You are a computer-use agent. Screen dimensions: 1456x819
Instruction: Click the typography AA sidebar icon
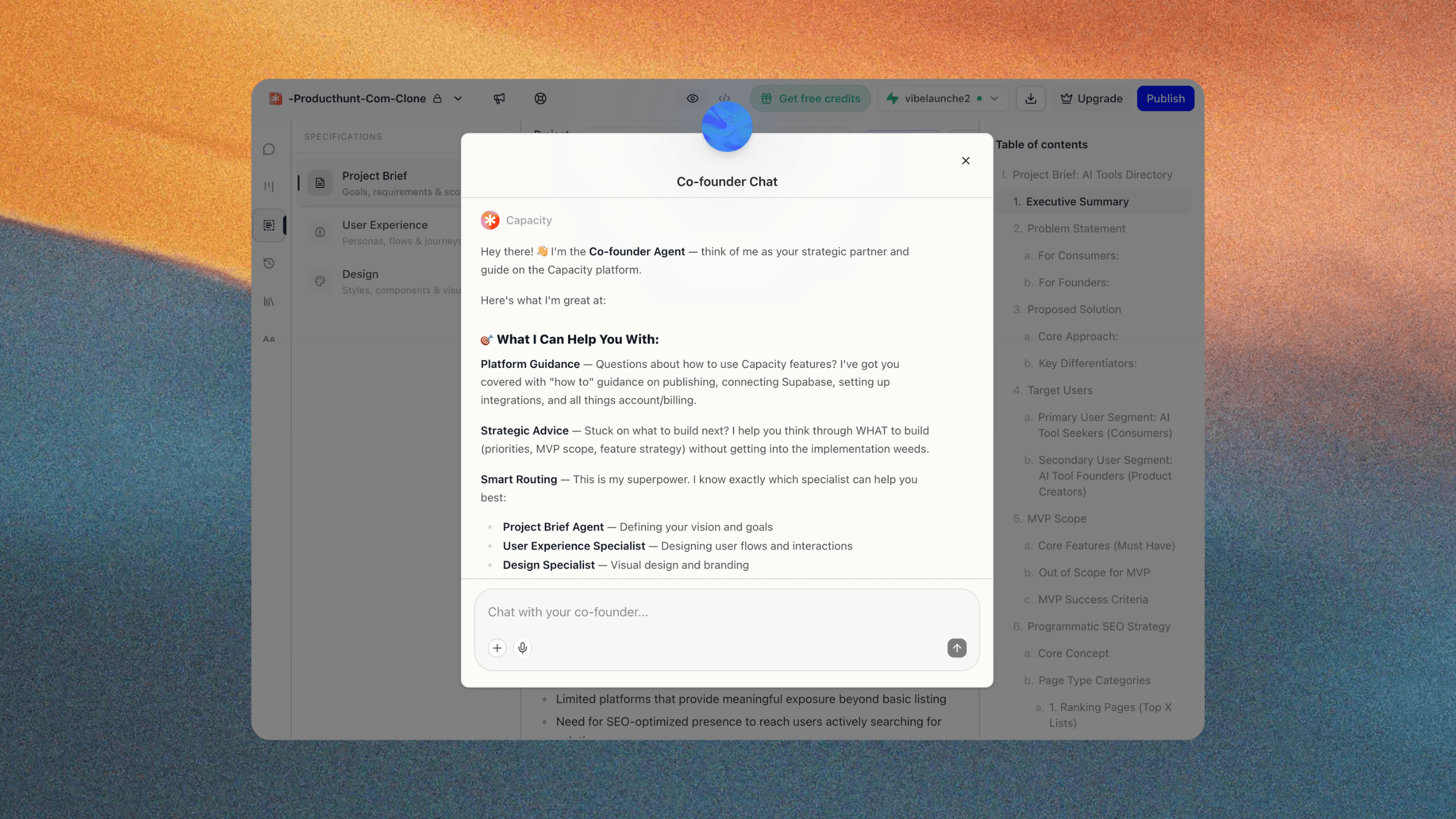coord(269,339)
